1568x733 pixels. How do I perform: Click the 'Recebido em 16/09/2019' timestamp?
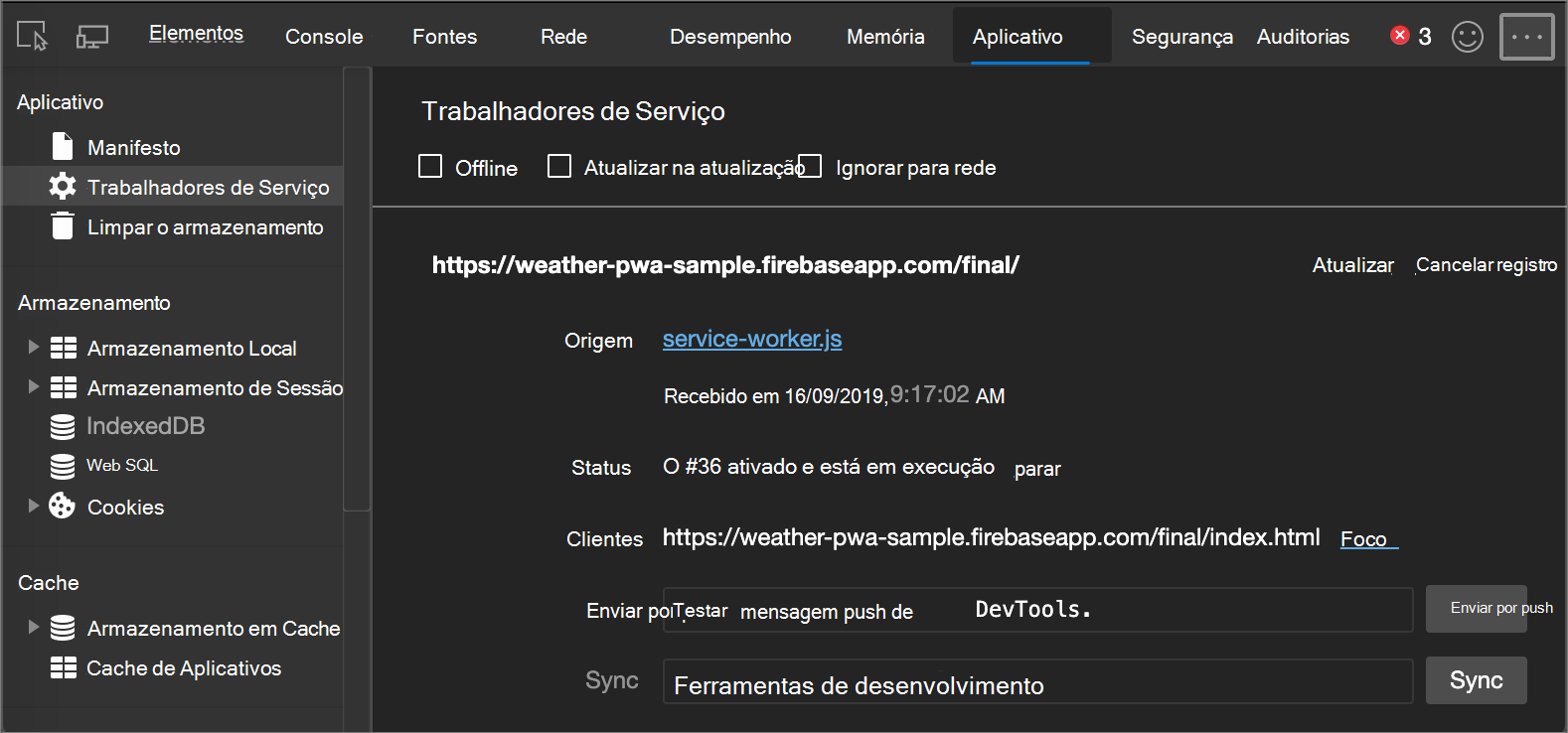[x=835, y=395]
